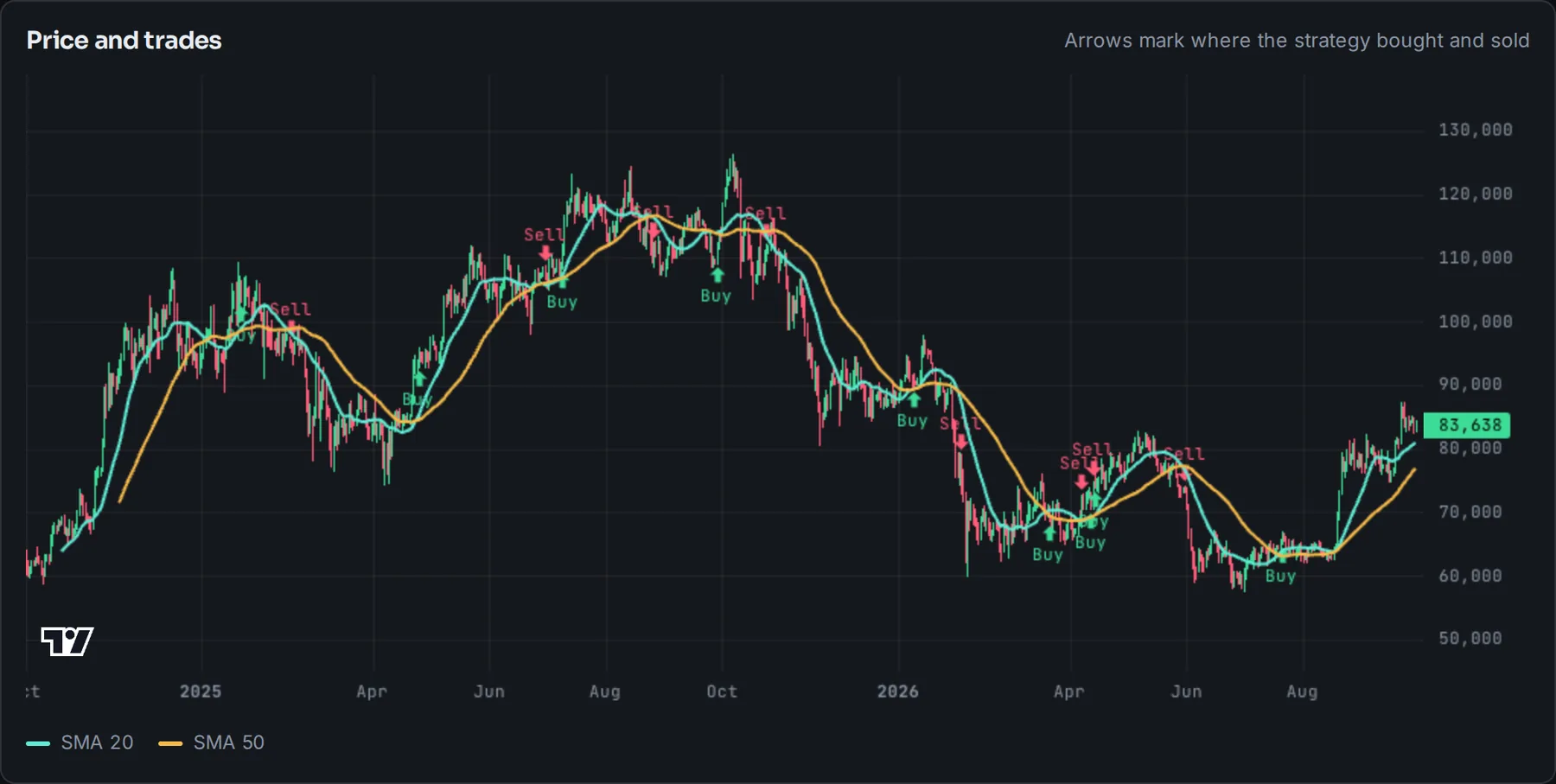Click the 110,000 price axis label
This screenshot has width=1556, height=784.
pos(1475,258)
